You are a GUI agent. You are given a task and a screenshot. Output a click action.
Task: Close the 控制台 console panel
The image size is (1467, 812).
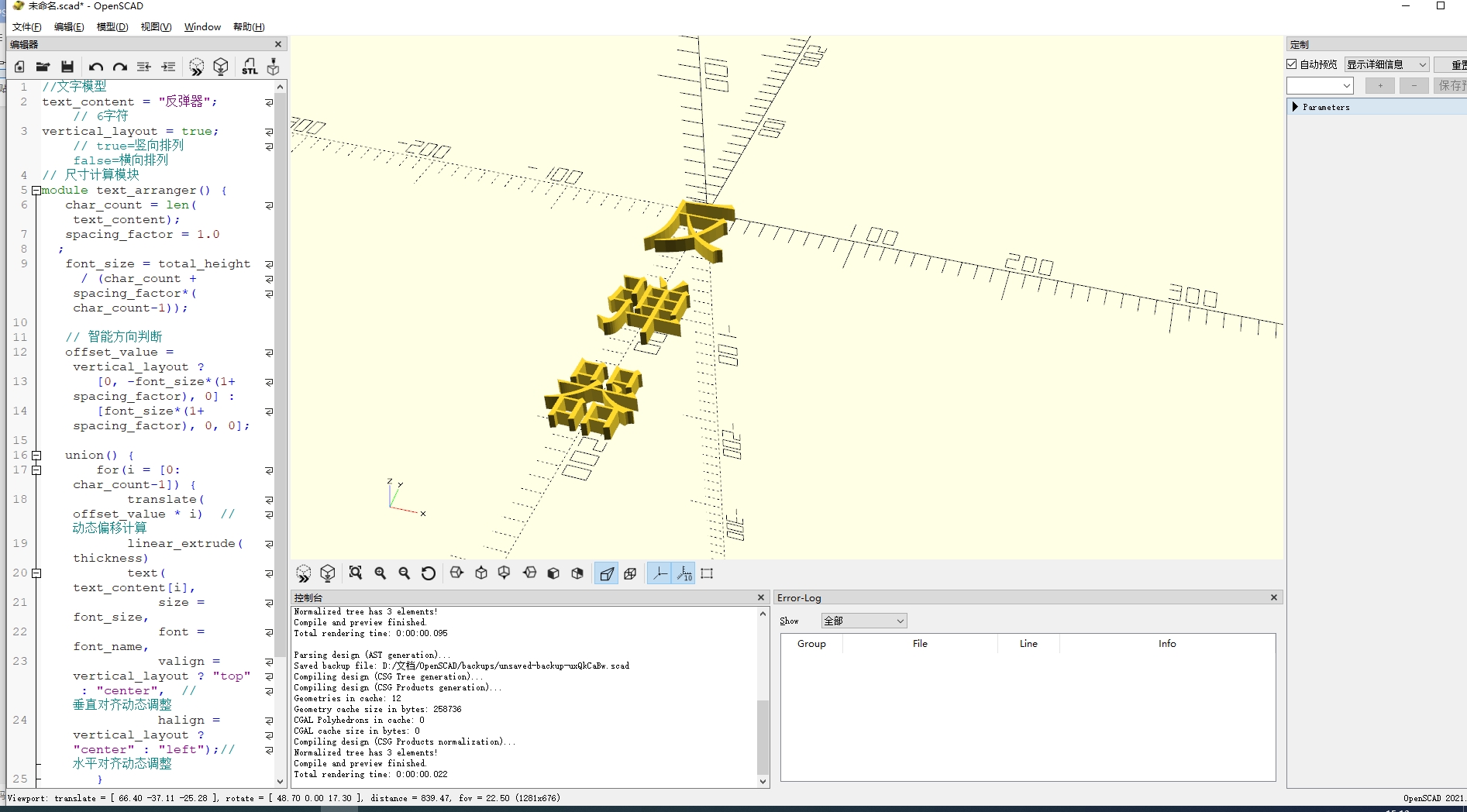coord(761,597)
